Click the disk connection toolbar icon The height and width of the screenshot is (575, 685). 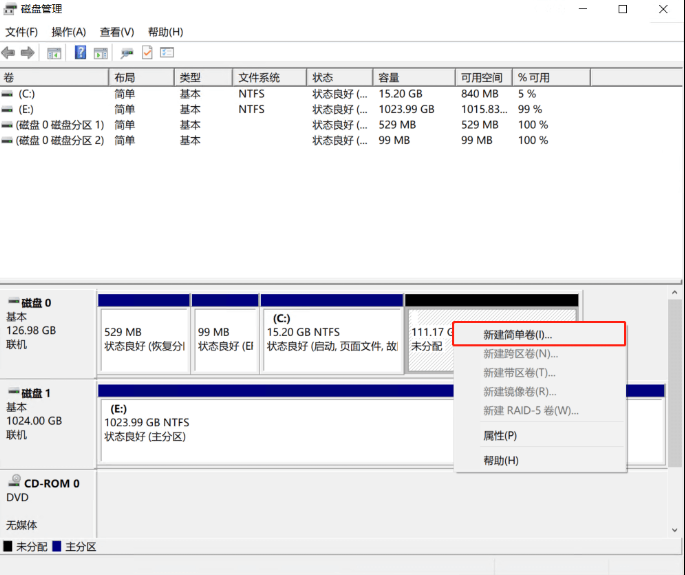pos(127,53)
